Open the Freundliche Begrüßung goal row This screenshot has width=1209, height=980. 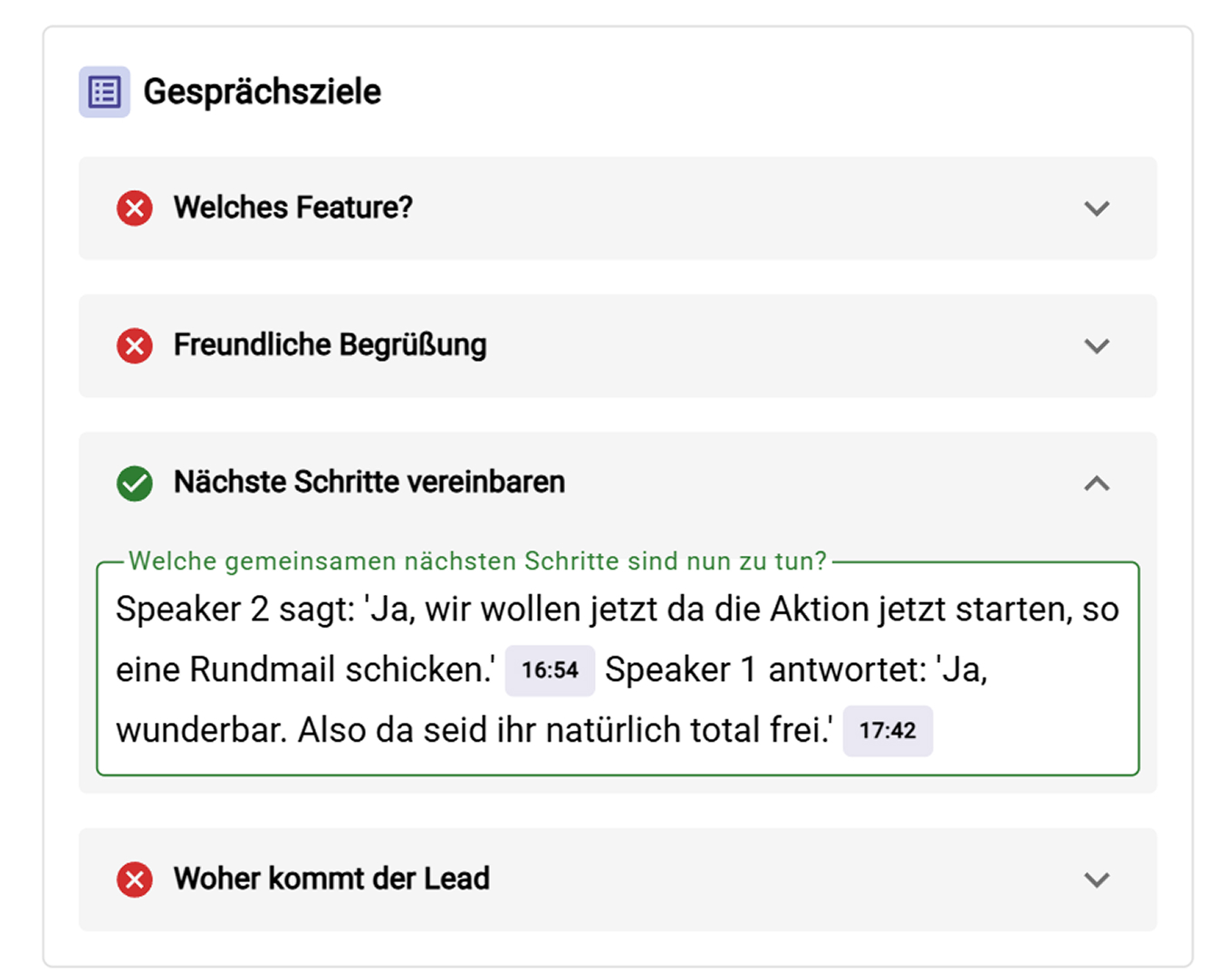[618, 346]
